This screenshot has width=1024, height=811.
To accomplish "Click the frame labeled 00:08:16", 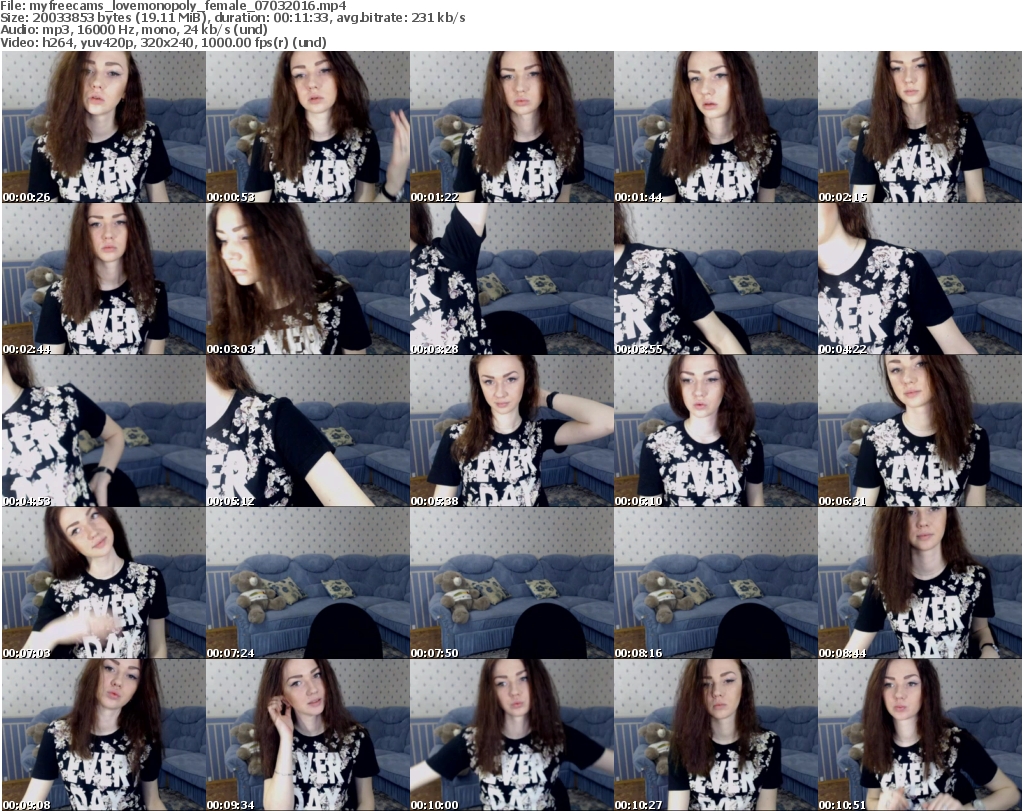I will click(x=715, y=583).
